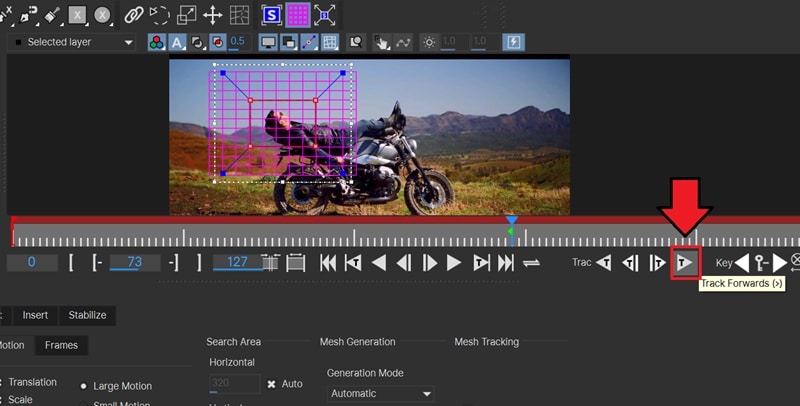The height and width of the screenshot is (406, 800).
Task: Toggle the colorize matte red icon
Action: (x=218, y=42)
